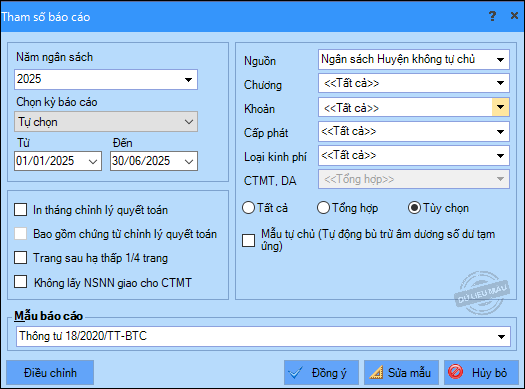525x389 pixels.
Task: Click the Loại kinh phí label
Action: coord(275,157)
